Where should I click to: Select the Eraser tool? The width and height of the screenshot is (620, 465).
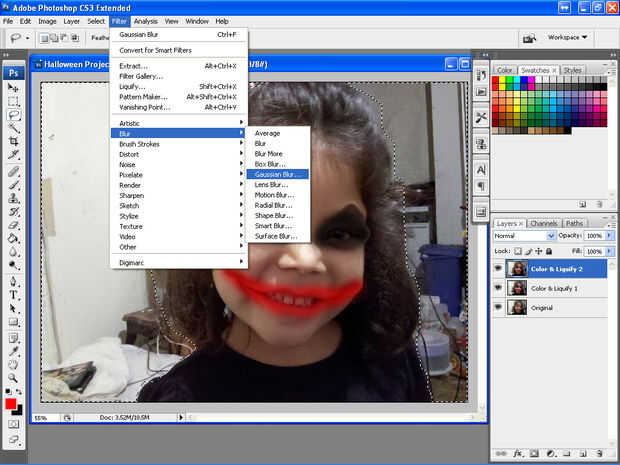click(13, 225)
